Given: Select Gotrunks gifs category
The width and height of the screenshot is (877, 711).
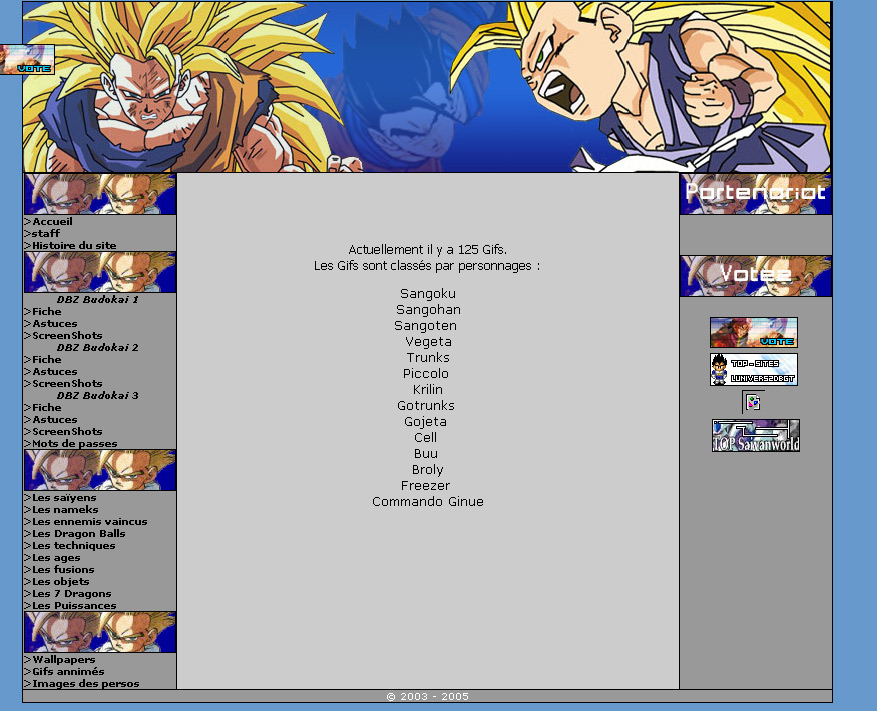Looking at the screenshot, I should 426,406.
